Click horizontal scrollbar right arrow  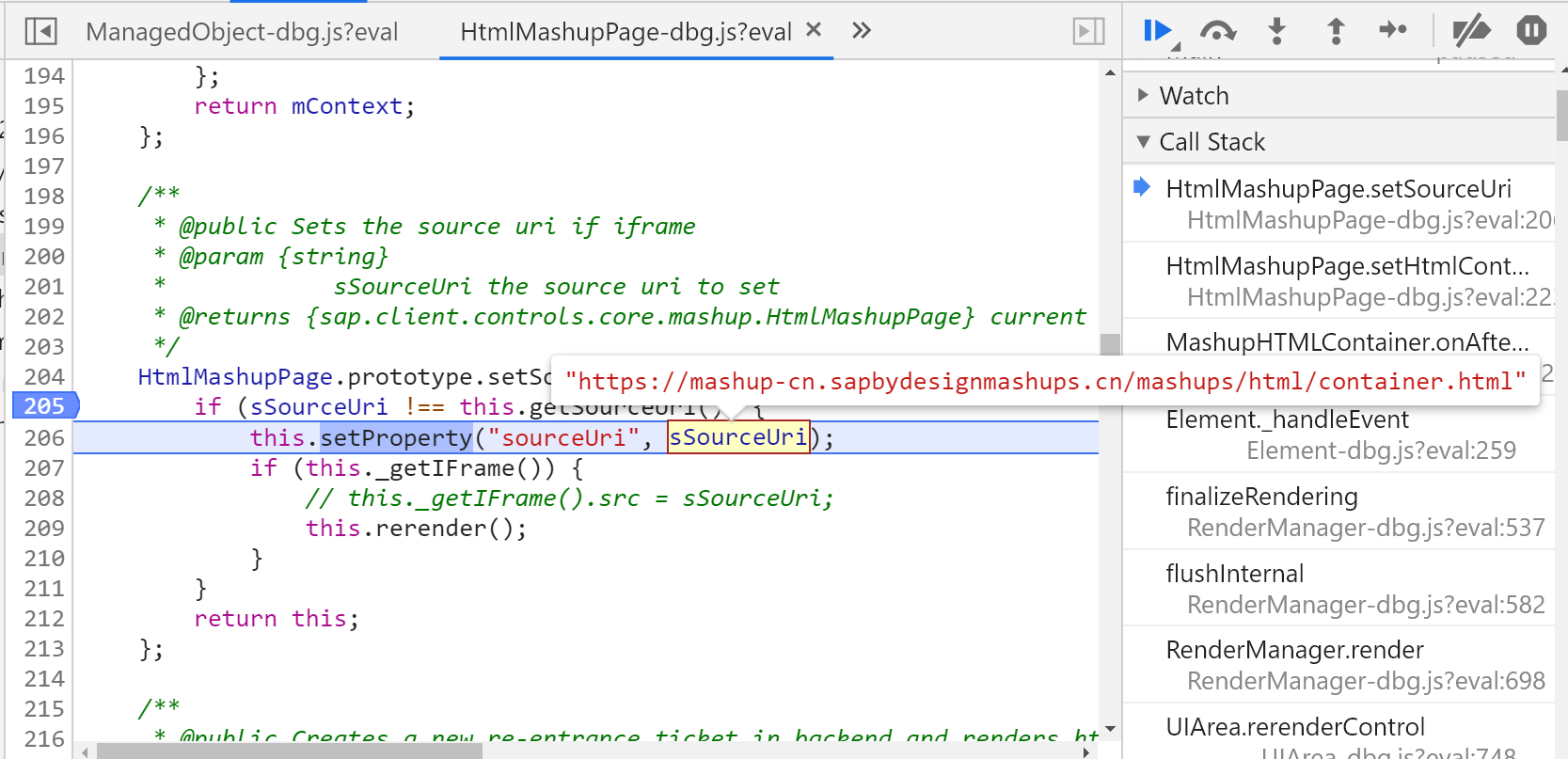[x=1087, y=751]
